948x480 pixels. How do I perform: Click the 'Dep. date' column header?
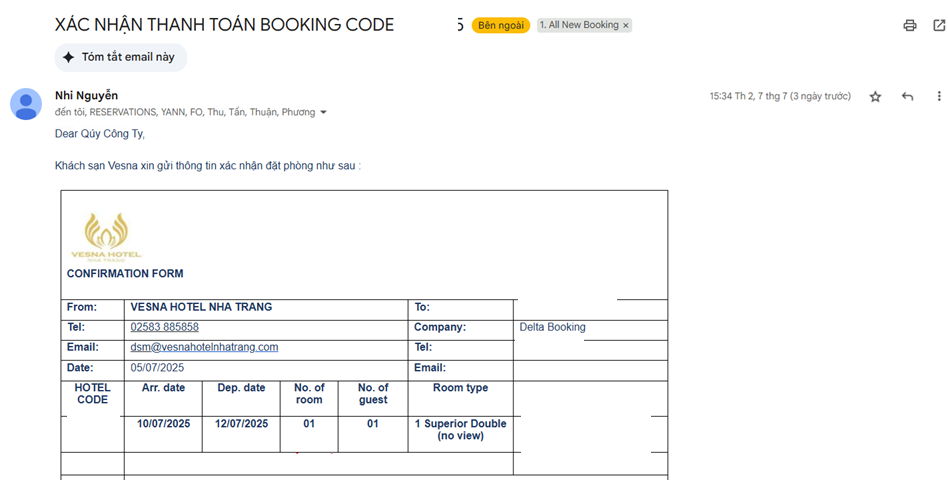[241, 388]
